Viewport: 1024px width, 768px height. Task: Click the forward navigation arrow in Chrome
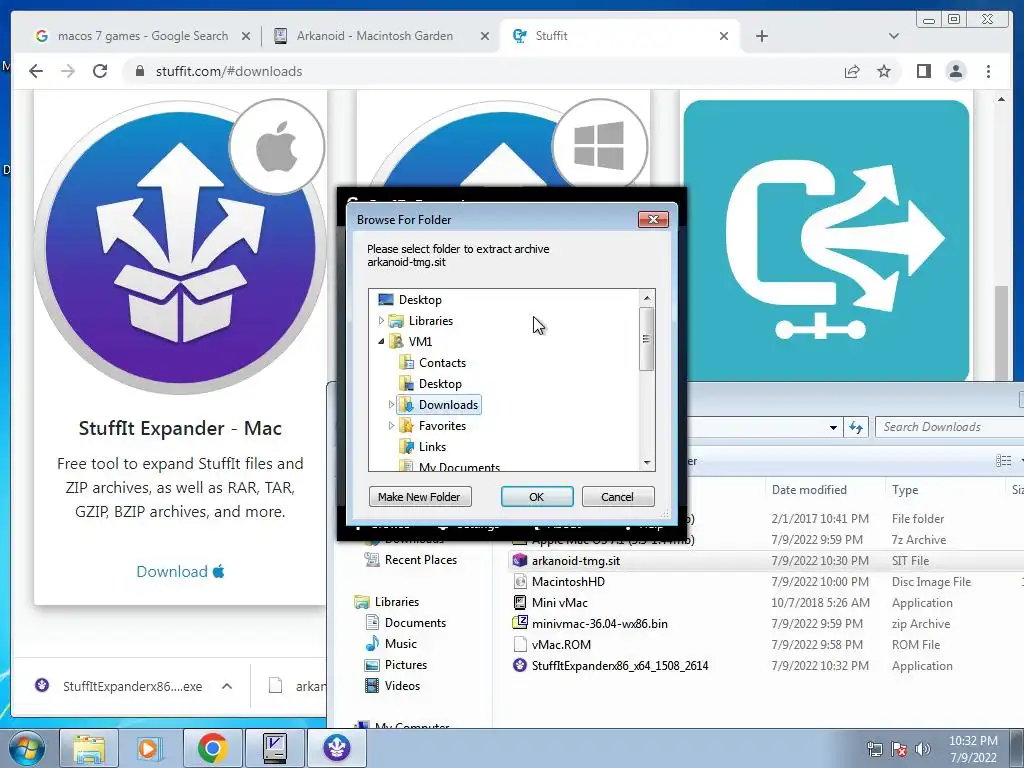(68, 71)
